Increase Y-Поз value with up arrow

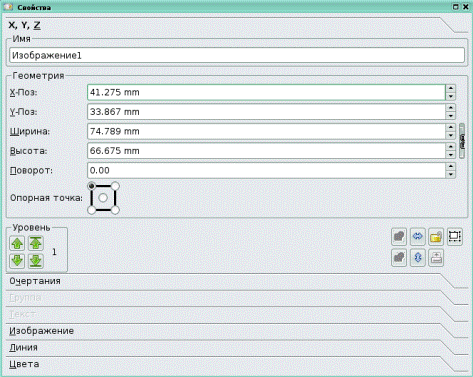pos(451,108)
